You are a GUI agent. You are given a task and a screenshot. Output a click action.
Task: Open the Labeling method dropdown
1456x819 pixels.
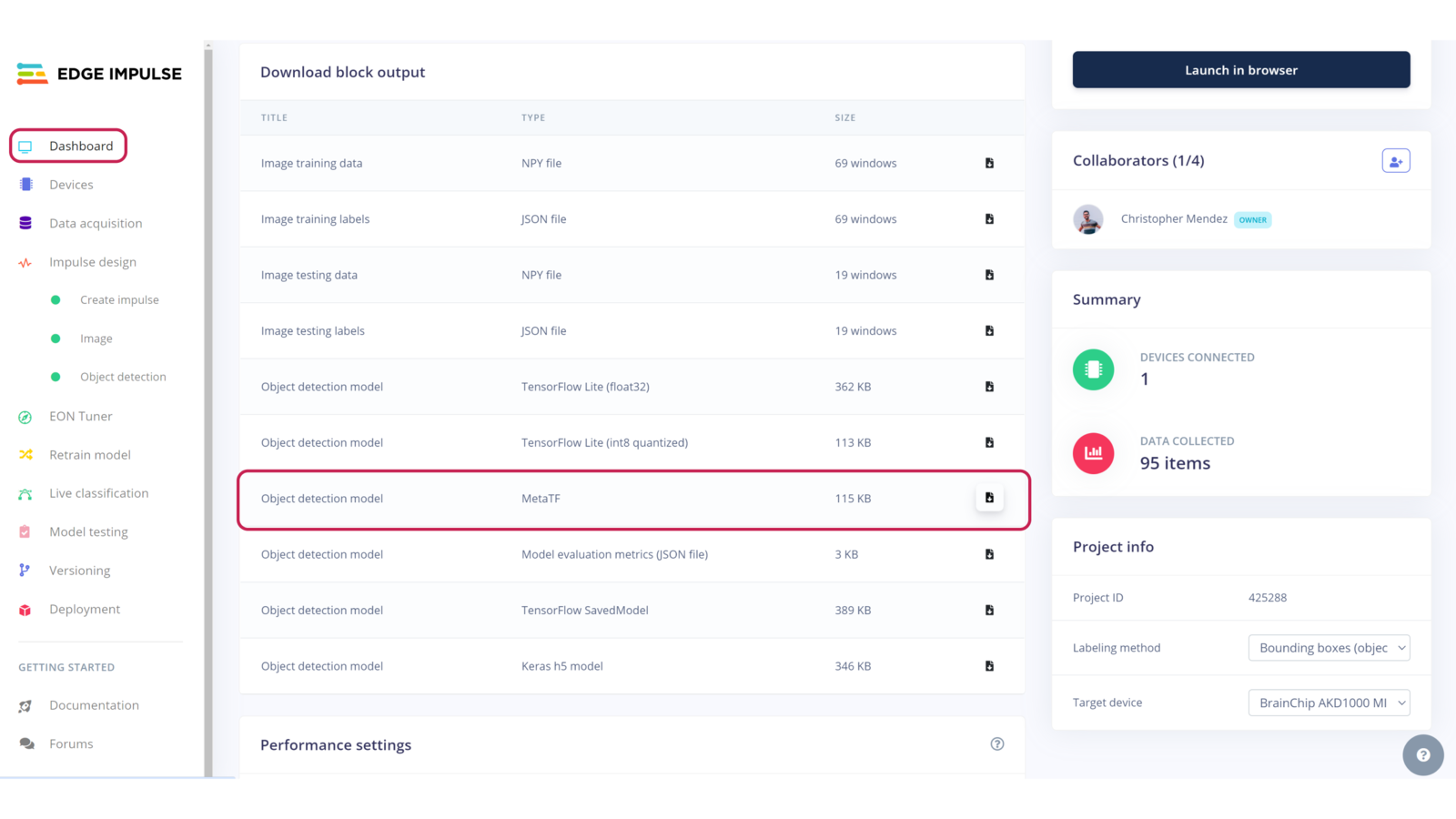pyautogui.click(x=1330, y=648)
